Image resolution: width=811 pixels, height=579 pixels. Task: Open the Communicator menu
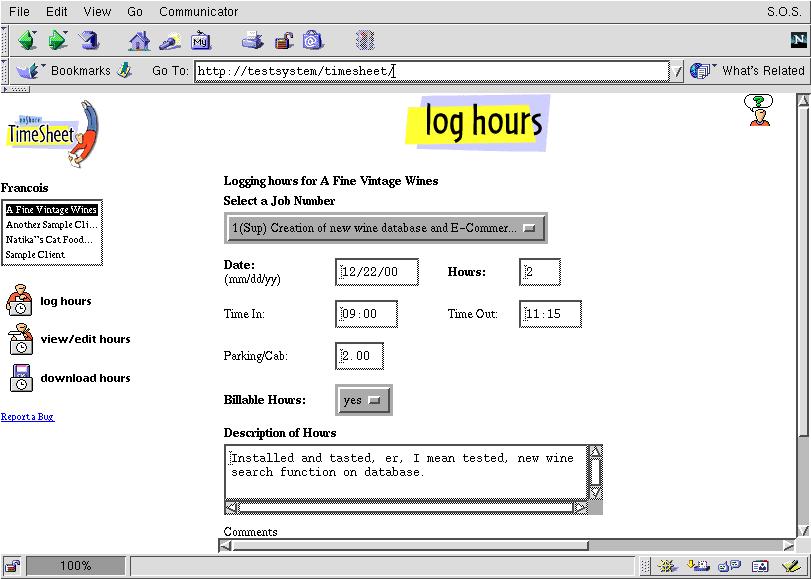198,12
